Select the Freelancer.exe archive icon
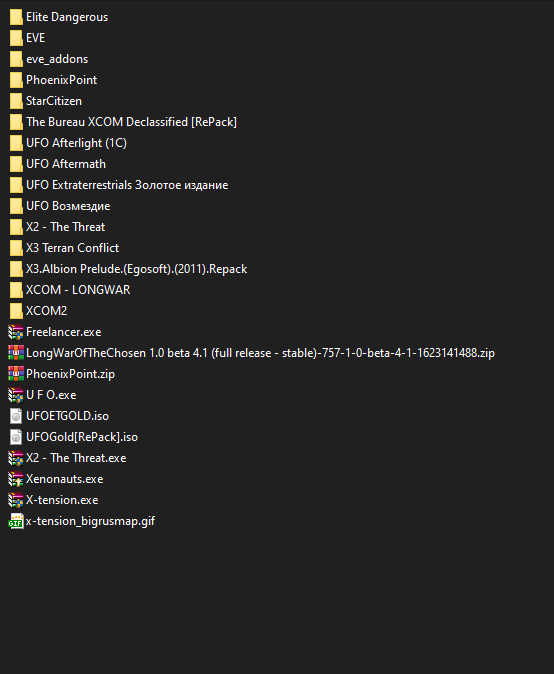Image resolution: width=554 pixels, height=674 pixels. tap(15, 332)
